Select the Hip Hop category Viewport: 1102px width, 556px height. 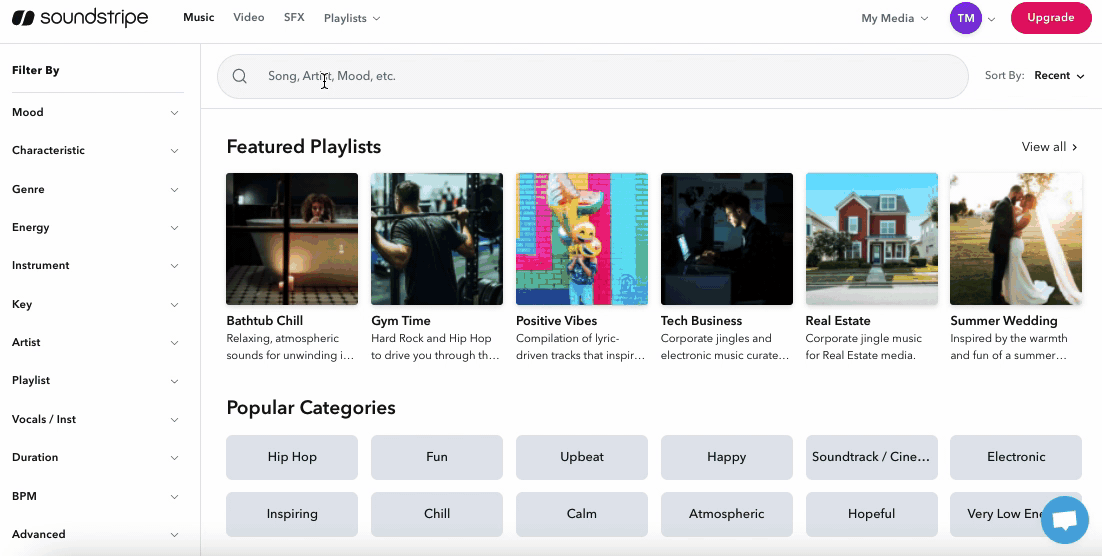(x=292, y=457)
